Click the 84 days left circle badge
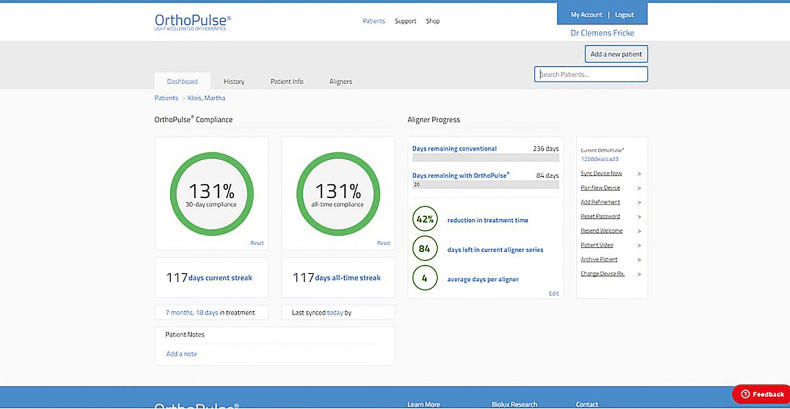Image resolution: width=790 pixels, height=409 pixels. pyautogui.click(x=425, y=249)
